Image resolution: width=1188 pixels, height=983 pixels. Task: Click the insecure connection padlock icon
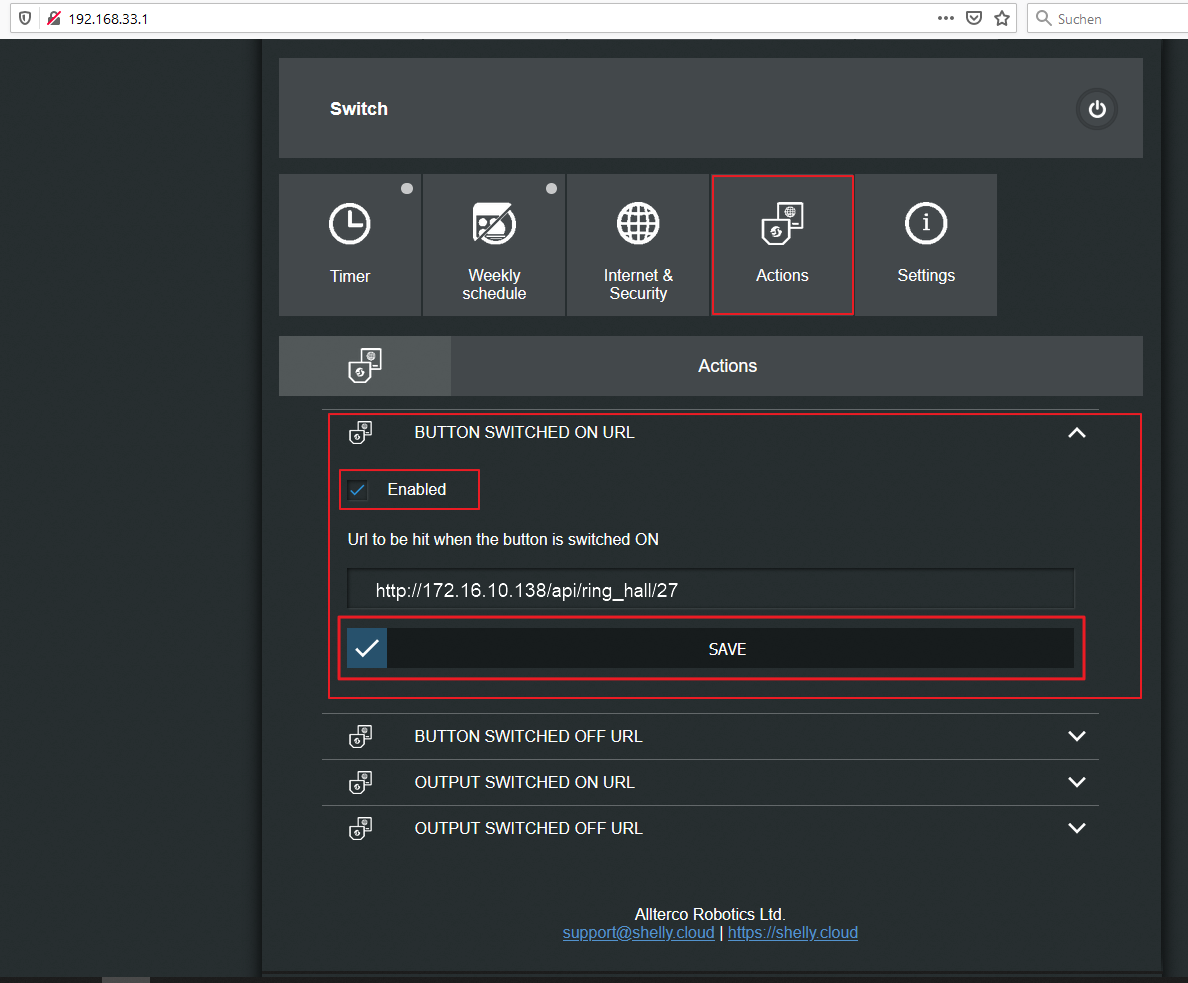tap(54, 18)
